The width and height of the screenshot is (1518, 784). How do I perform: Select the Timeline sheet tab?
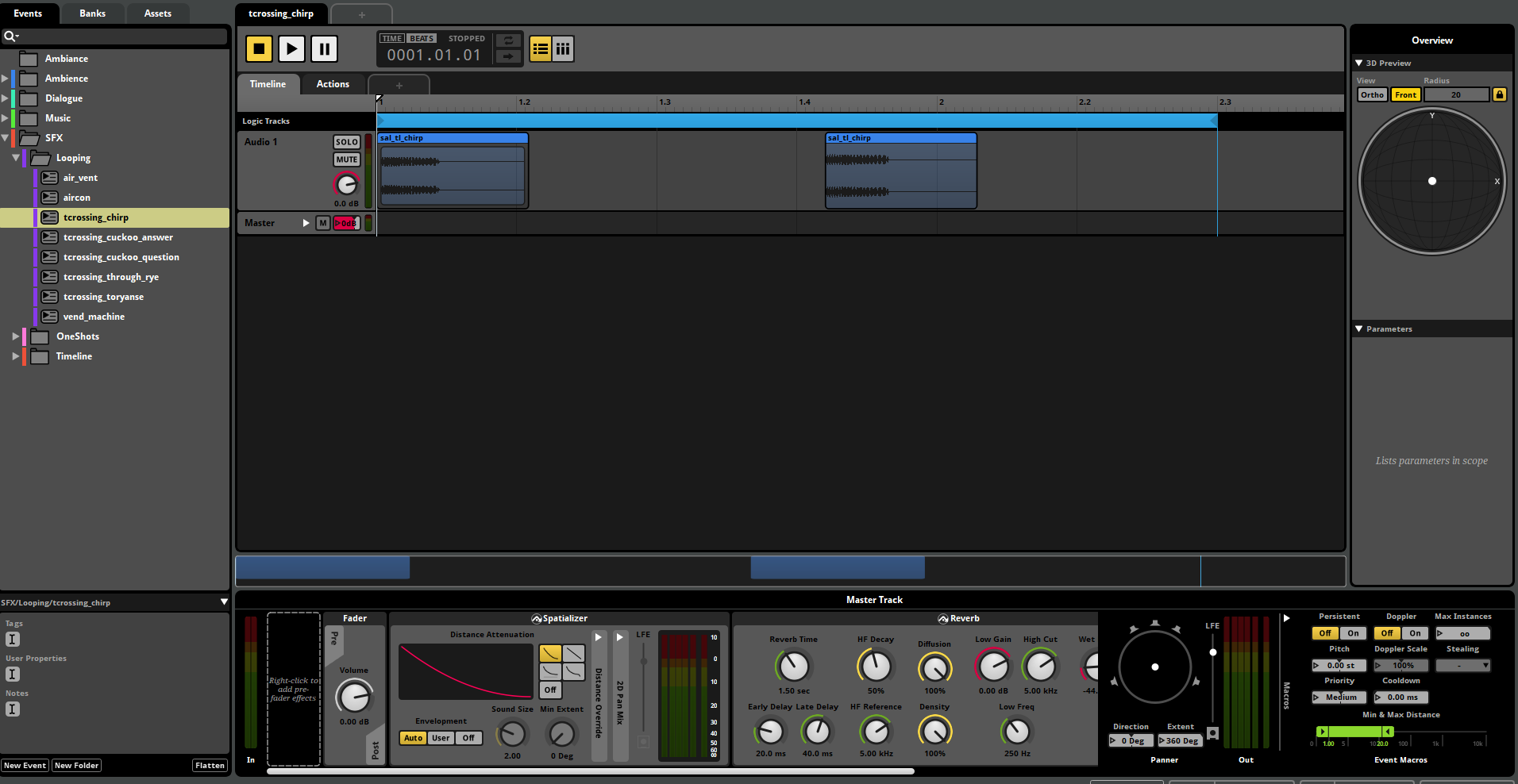pyautogui.click(x=268, y=84)
